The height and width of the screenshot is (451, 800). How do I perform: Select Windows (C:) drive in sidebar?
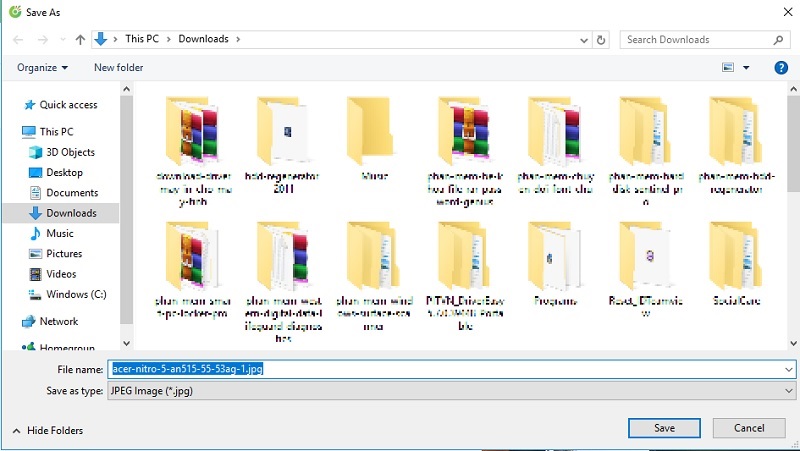tap(76, 294)
